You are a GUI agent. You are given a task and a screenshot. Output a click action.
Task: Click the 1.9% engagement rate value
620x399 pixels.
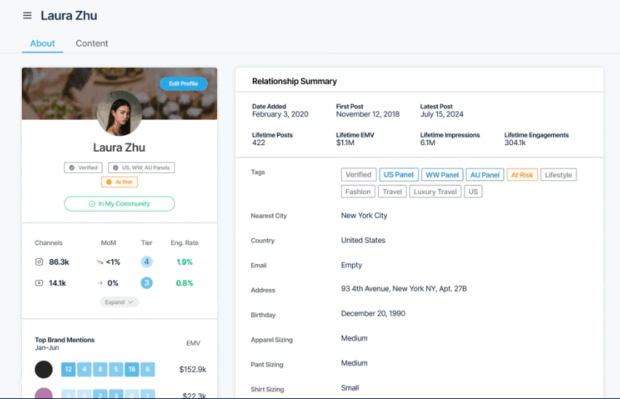(184, 262)
